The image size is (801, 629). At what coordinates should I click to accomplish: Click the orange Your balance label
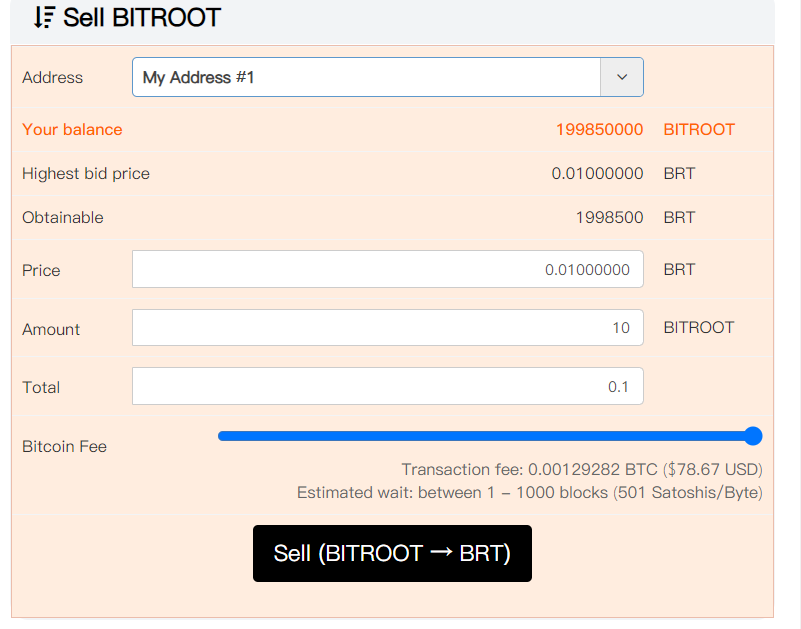click(72, 129)
